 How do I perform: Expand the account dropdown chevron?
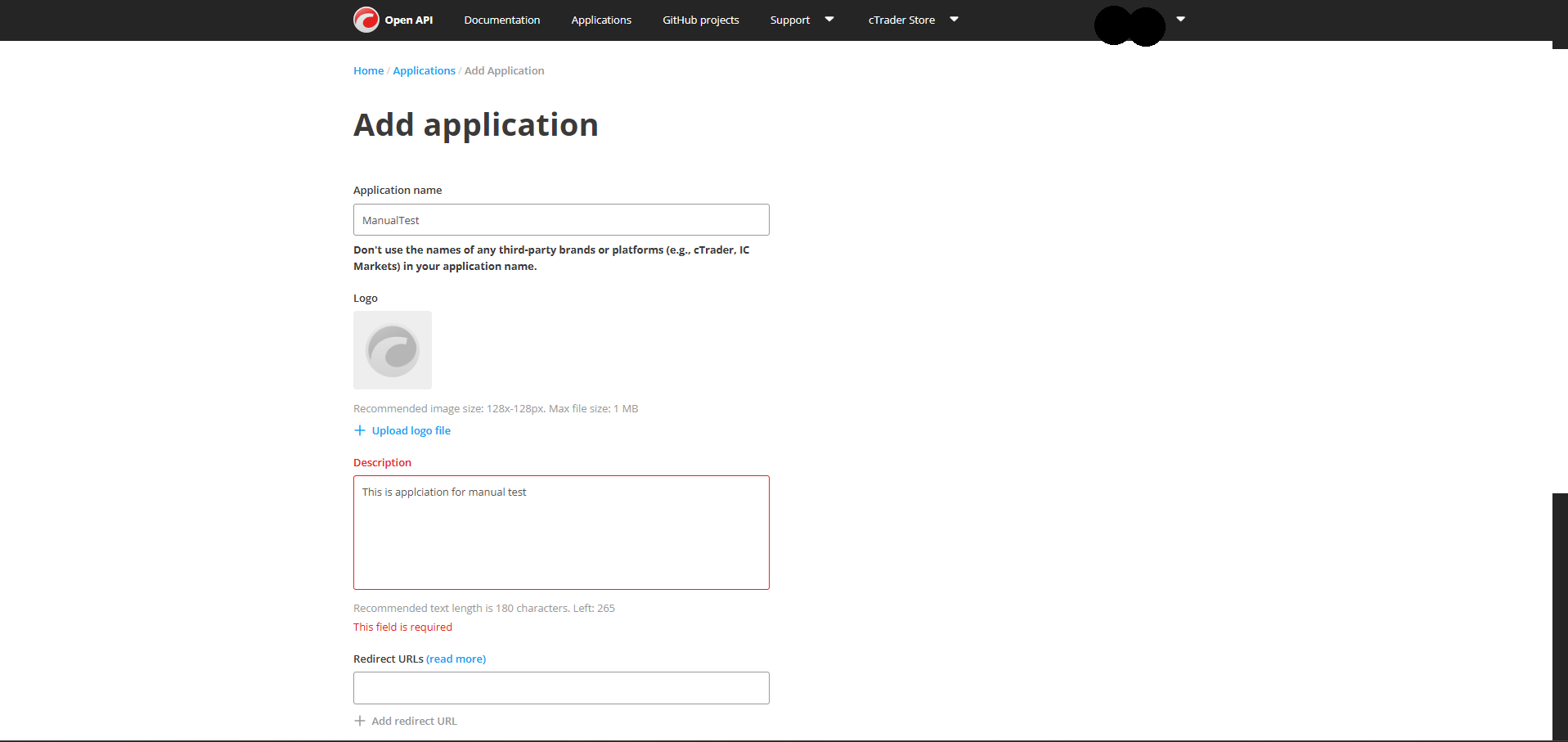(x=1179, y=17)
